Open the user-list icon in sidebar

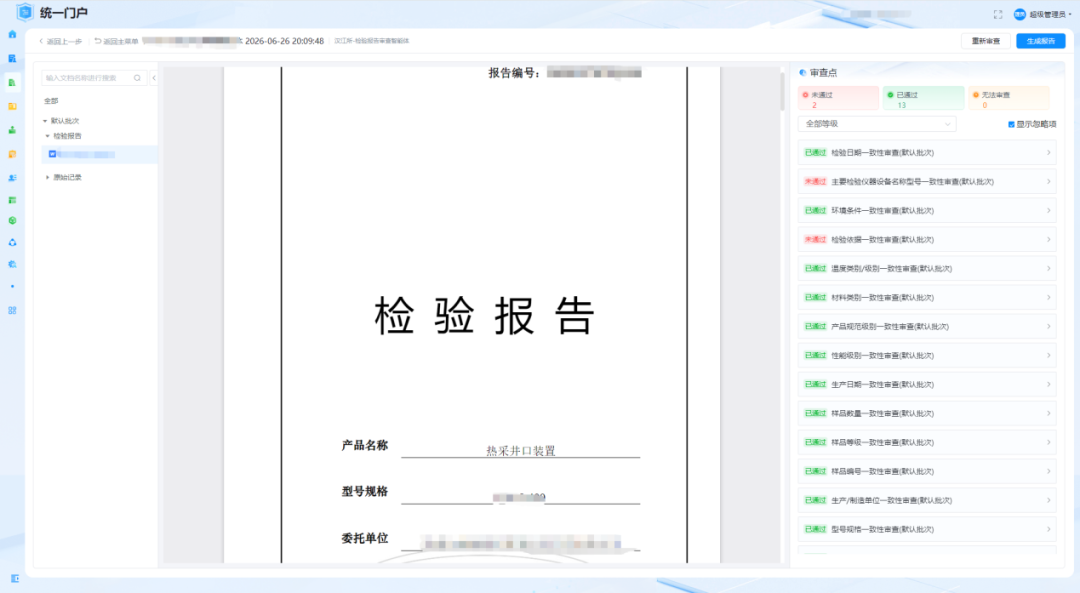tap(12, 178)
